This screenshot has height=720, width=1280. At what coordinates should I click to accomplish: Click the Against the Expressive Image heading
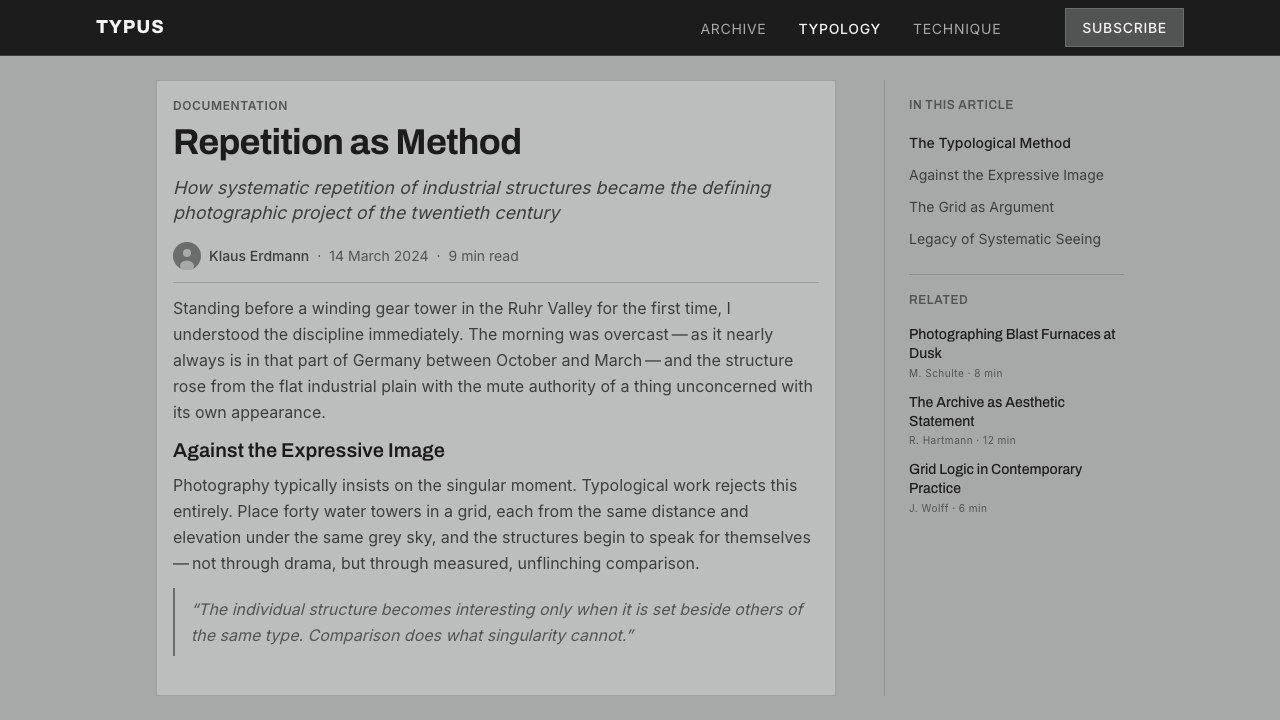(x=309, y=450)
